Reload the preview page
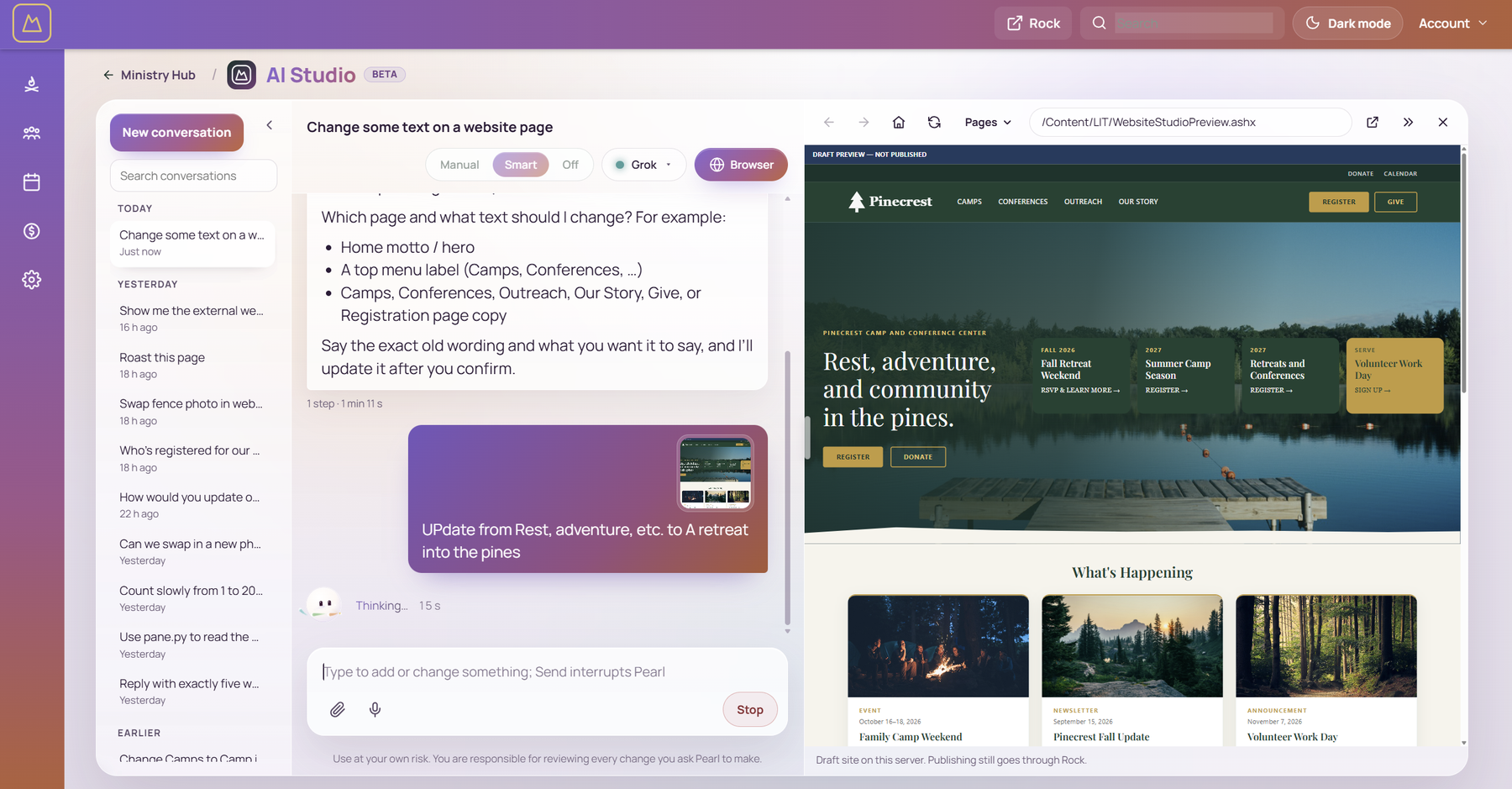Screen dimensions: 1512x789 pos(934,123)
